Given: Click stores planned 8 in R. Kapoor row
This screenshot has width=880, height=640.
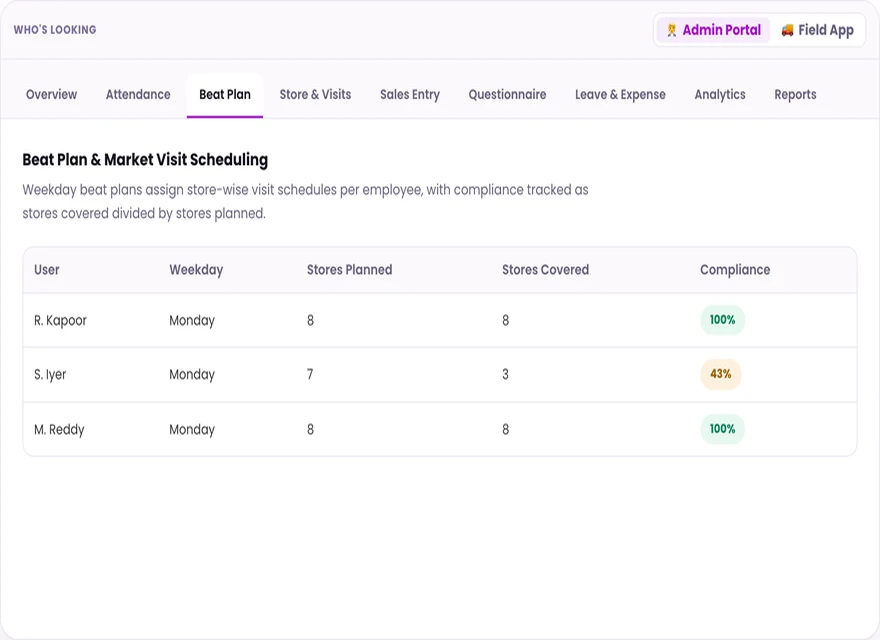Looking at the screenshot, I should 310,321.
